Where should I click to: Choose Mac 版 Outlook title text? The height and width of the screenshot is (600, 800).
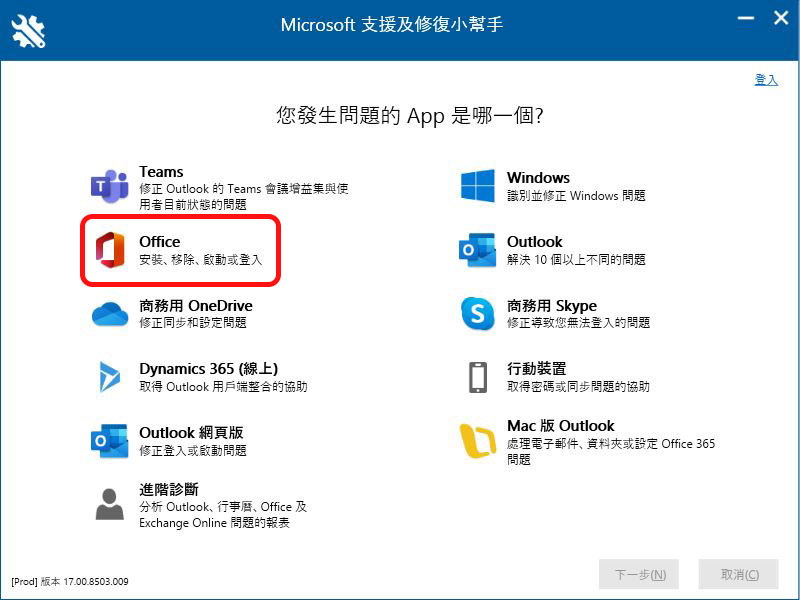561,426
